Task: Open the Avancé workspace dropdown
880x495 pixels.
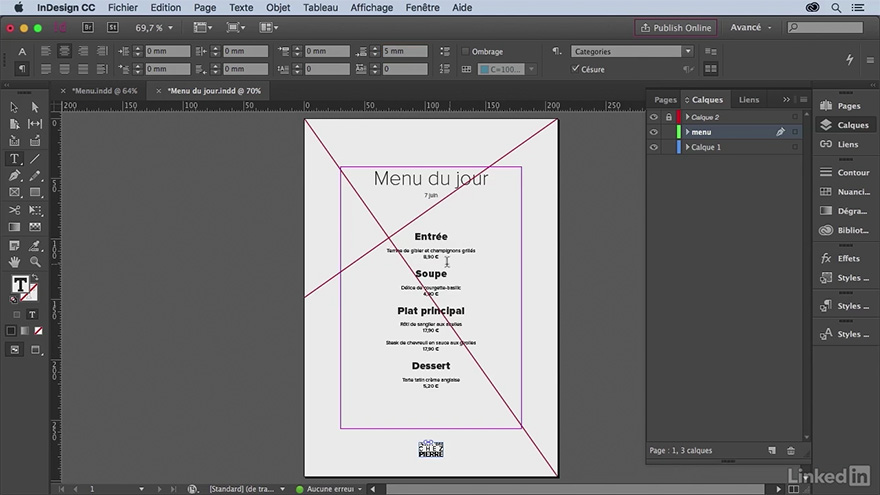Action: (x=751, y=28)
